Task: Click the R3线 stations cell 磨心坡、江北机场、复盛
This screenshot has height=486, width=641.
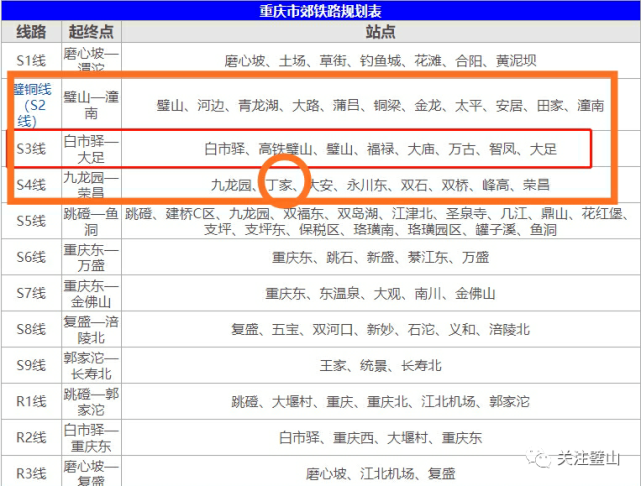Action: click(380, 471)
